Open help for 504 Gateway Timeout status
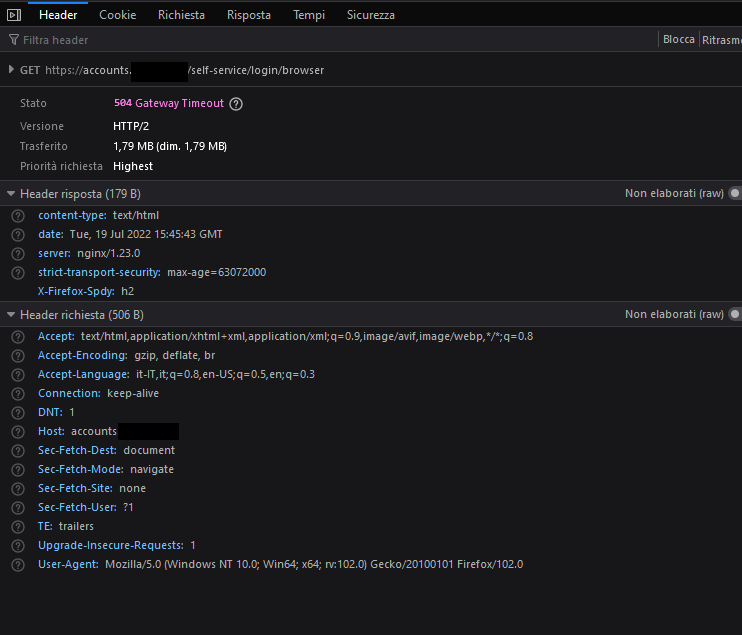Image resolution: width=742 pixels, height=635 pixels. click(x=236, y=104)
